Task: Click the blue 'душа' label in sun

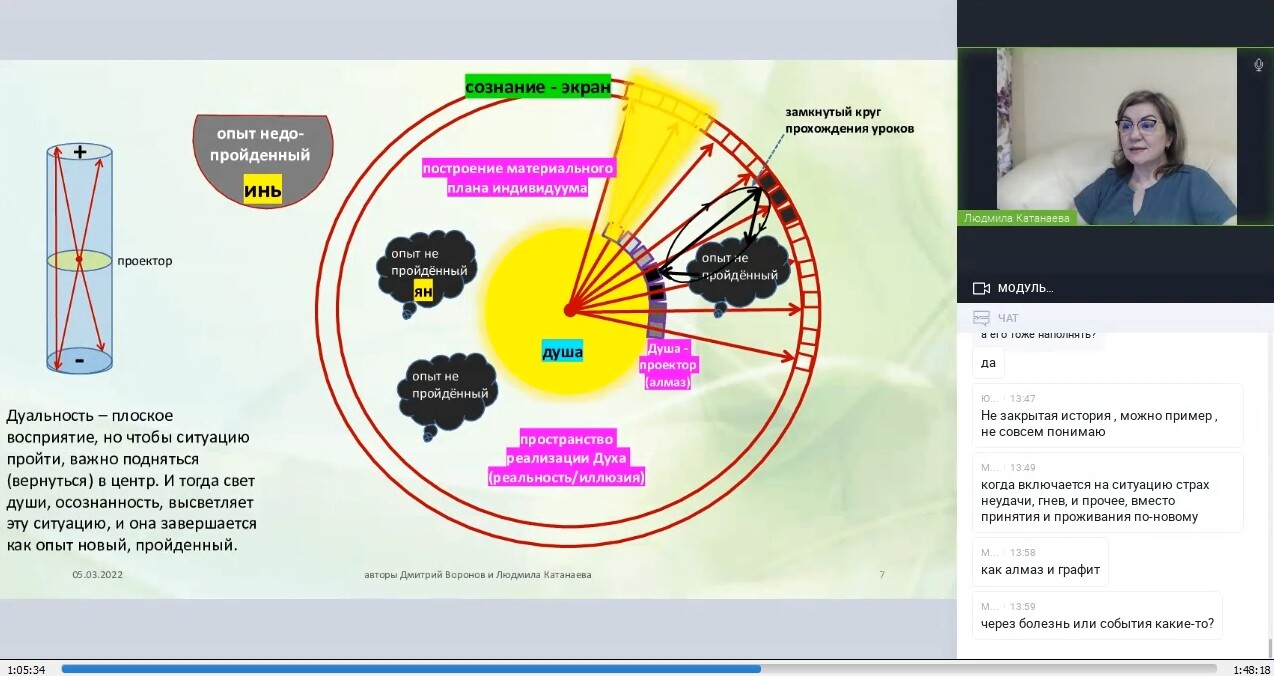Action: tap(562, 352)
